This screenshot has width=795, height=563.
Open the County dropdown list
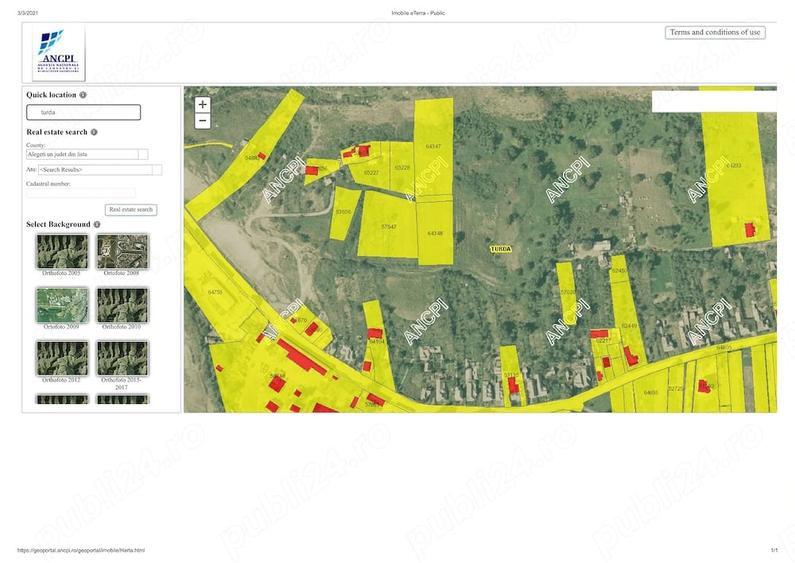tap(87, 154)
